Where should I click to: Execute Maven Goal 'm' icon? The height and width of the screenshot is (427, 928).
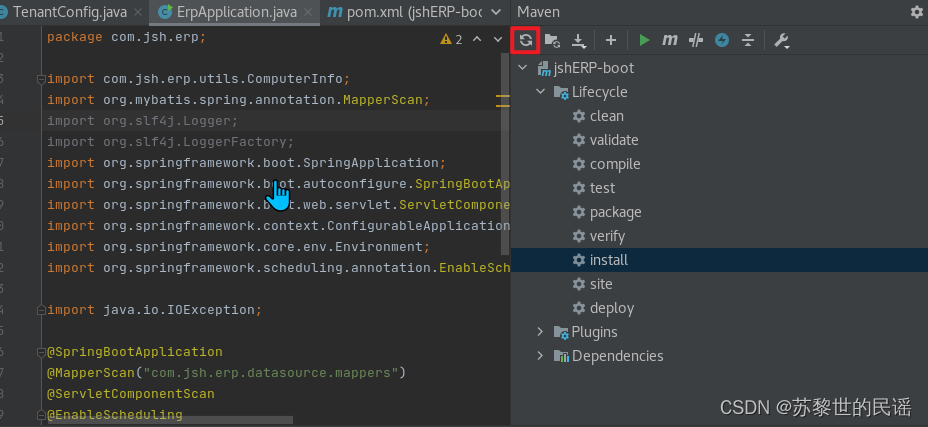point(669,40)
